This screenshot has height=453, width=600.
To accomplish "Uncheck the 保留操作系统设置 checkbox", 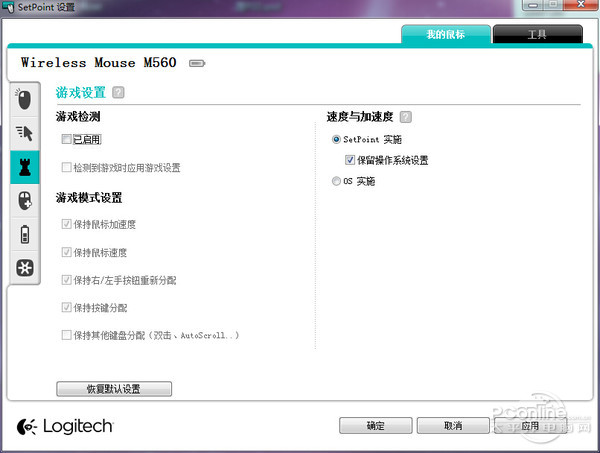I will [350, 160].
